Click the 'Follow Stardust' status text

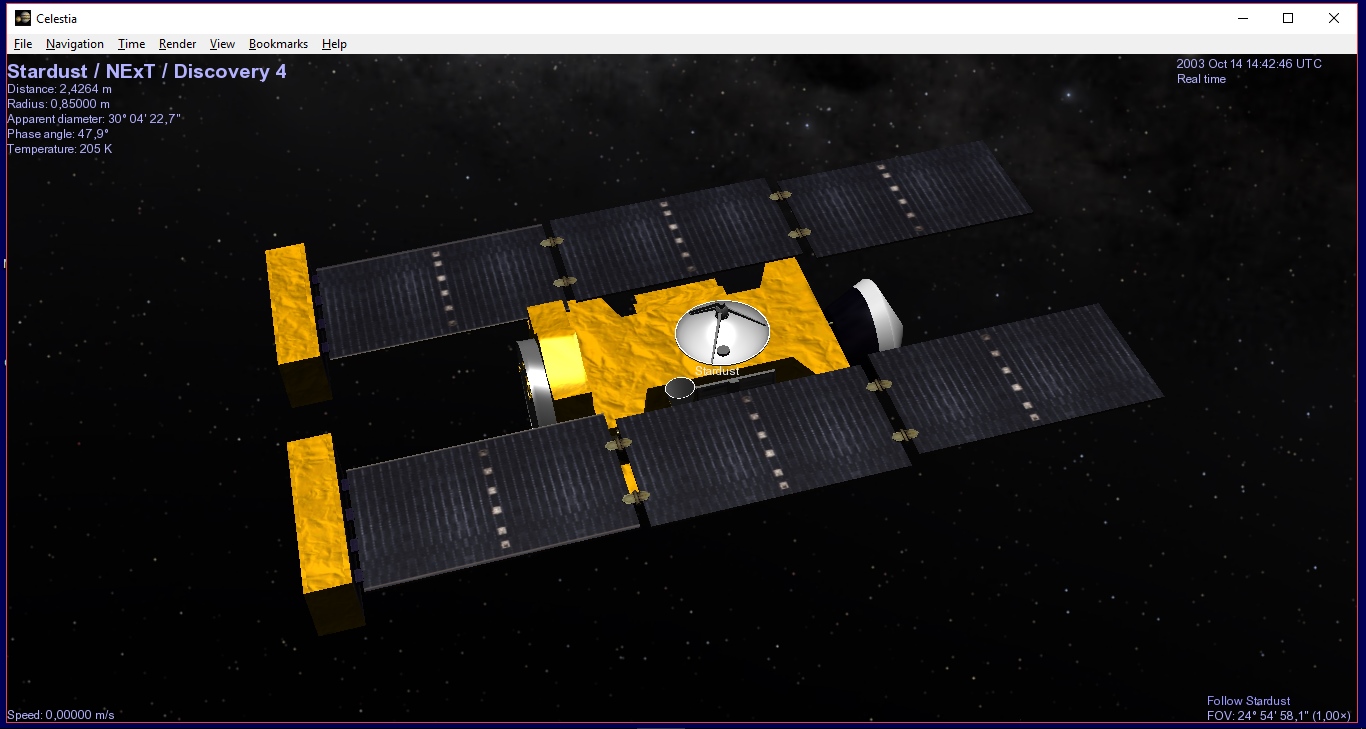click(x=1248, y=701)
